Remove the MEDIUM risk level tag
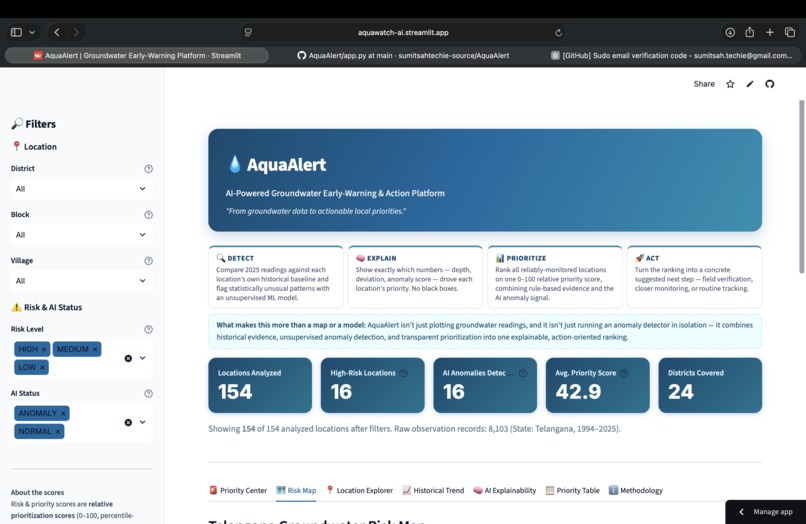 pos(95,349)
